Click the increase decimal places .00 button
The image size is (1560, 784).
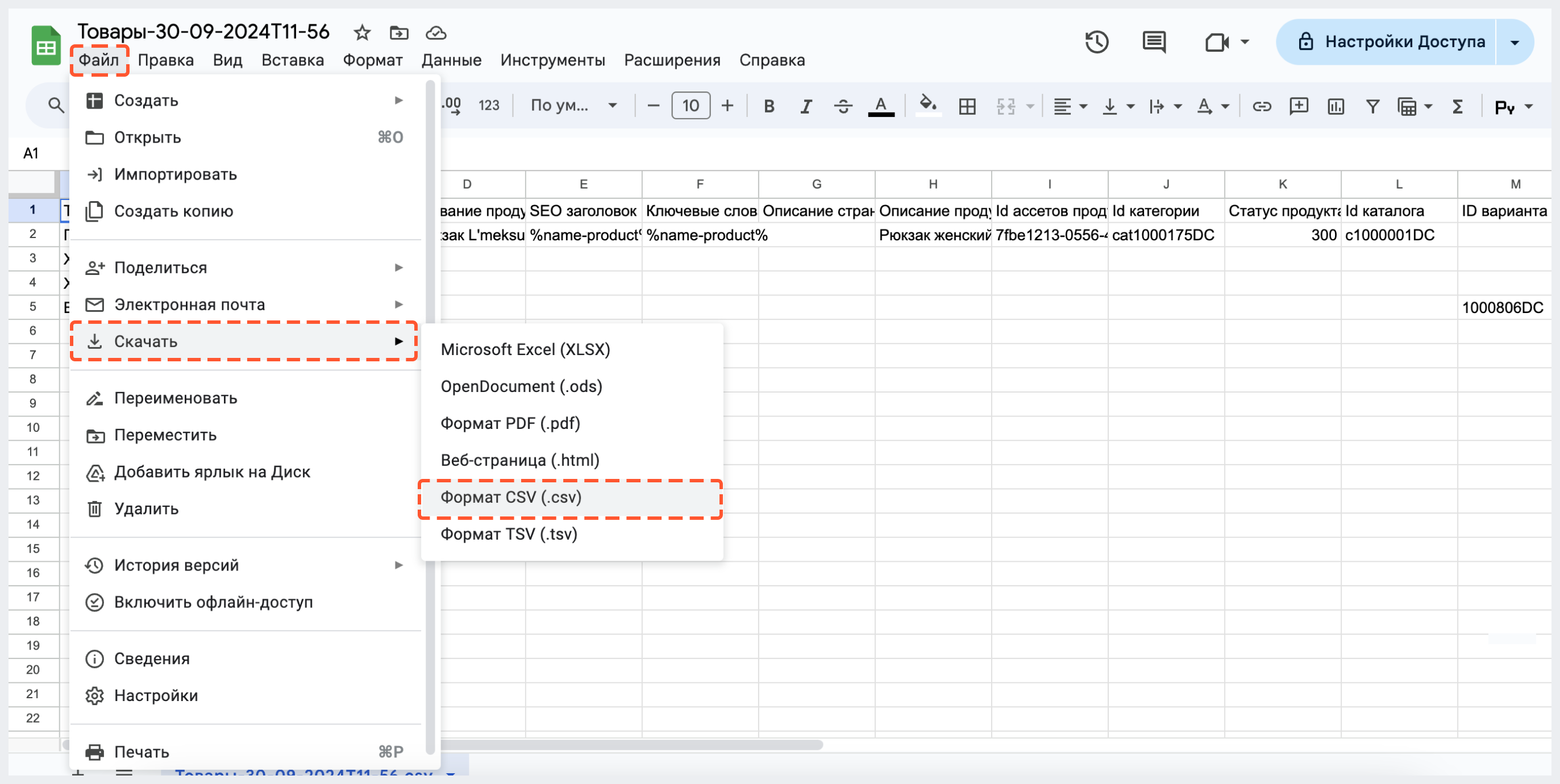[x=451, y=106]
